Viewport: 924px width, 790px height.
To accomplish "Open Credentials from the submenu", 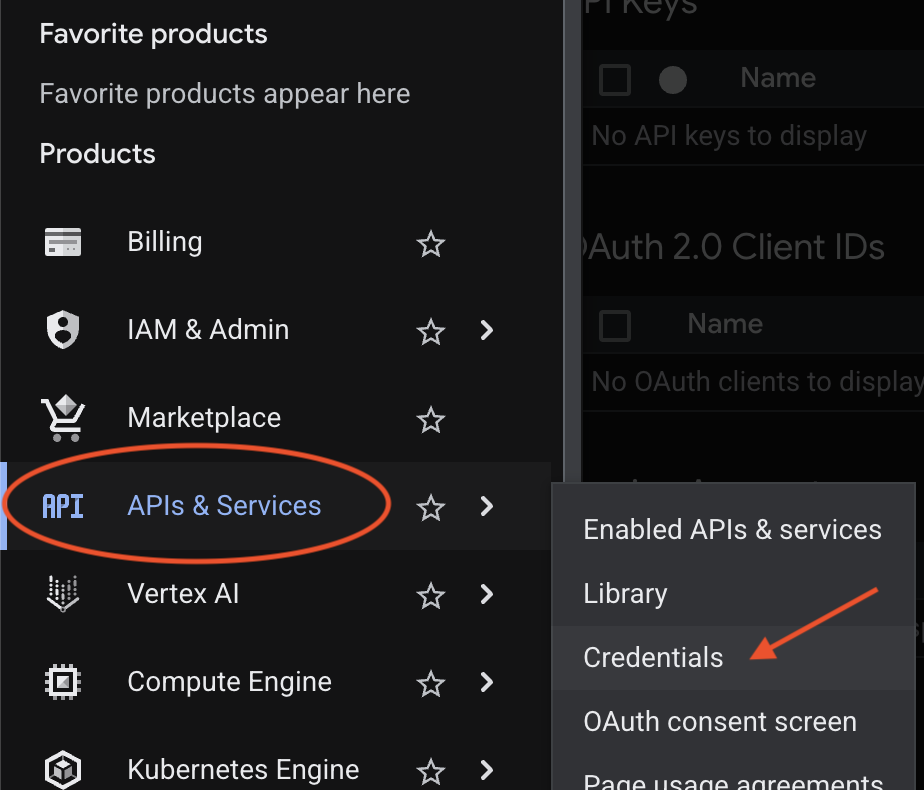I will click(653, 657).
